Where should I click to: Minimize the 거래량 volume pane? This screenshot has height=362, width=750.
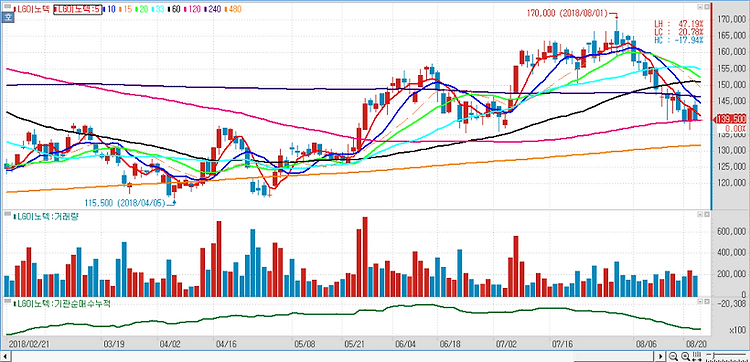(700, 215)
